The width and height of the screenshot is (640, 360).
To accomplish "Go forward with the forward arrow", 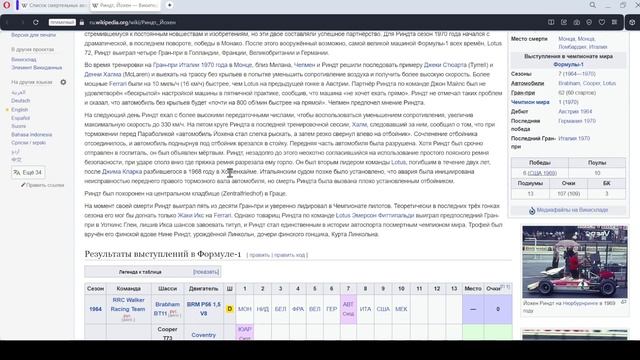I will click(22, 22).
